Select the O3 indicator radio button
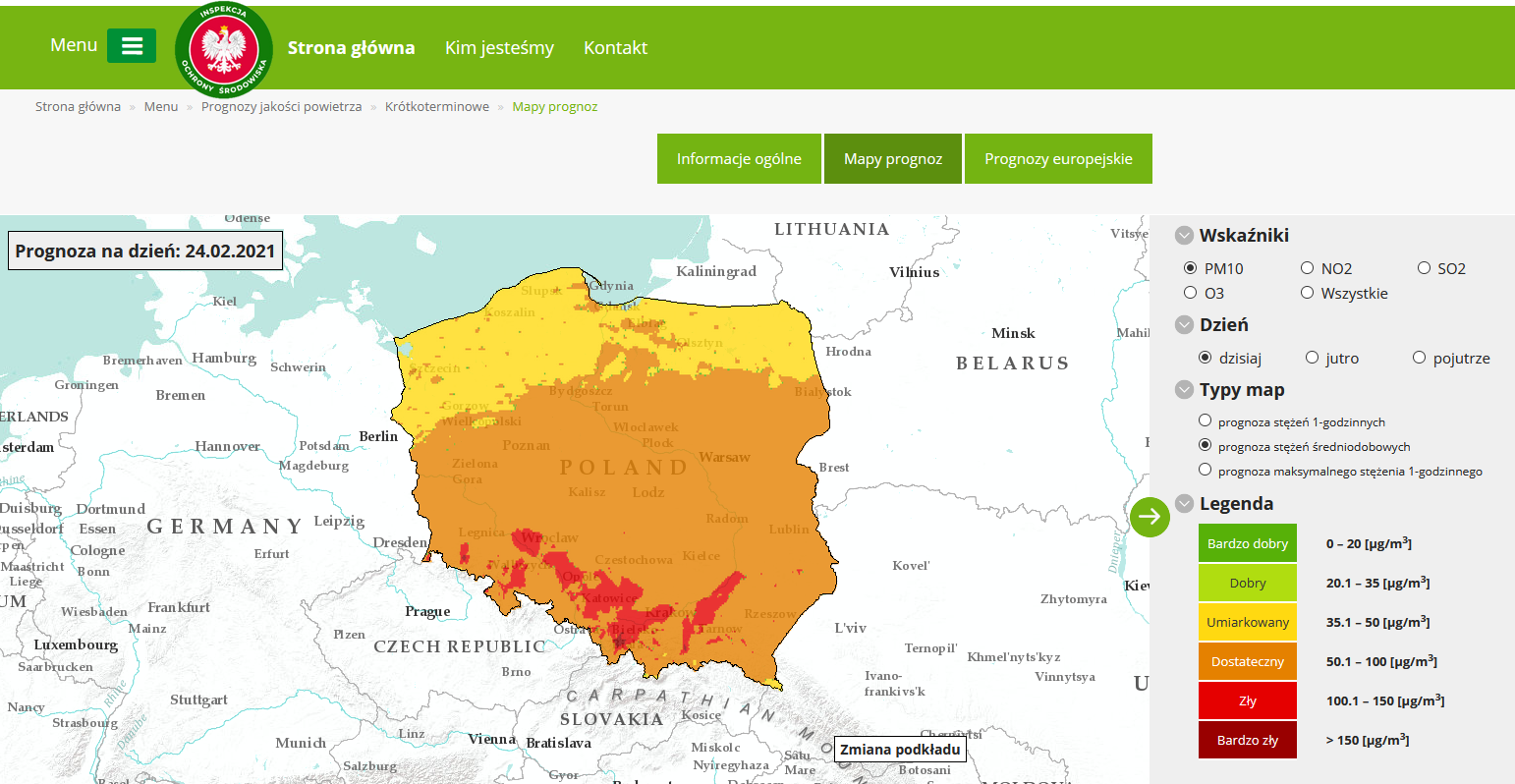 1190,293
